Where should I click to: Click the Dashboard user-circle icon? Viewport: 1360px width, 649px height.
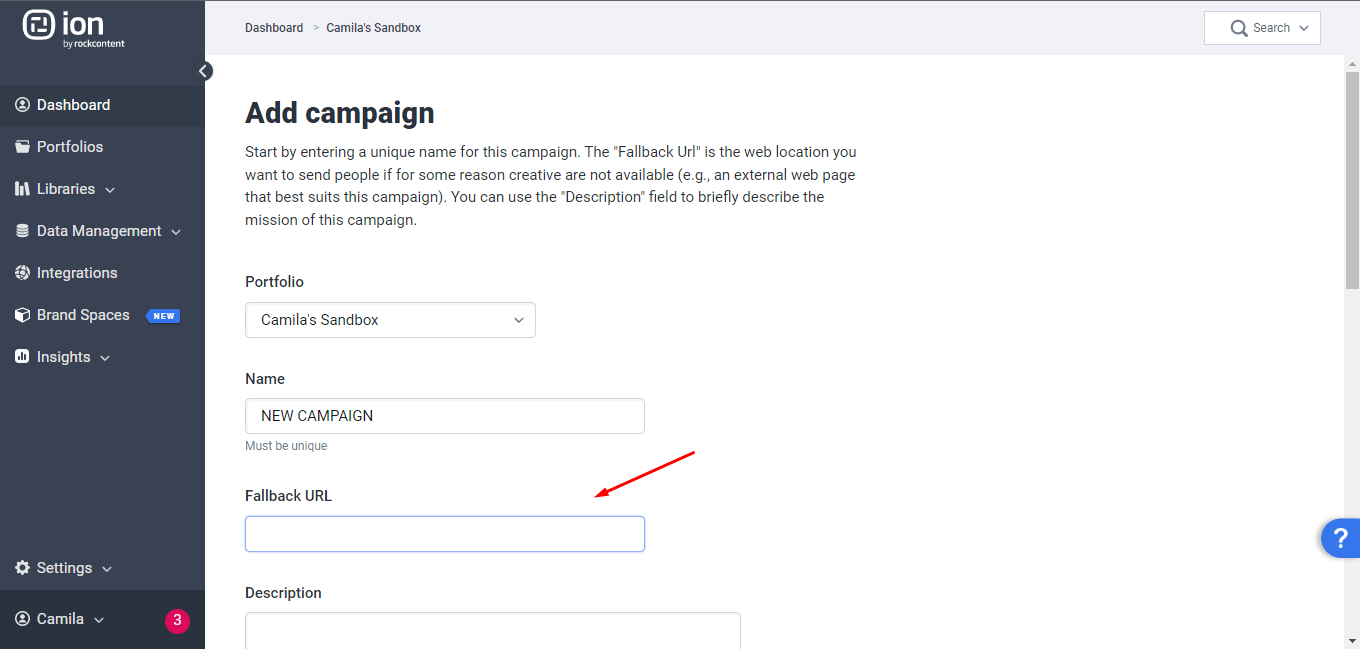[22, 105]
